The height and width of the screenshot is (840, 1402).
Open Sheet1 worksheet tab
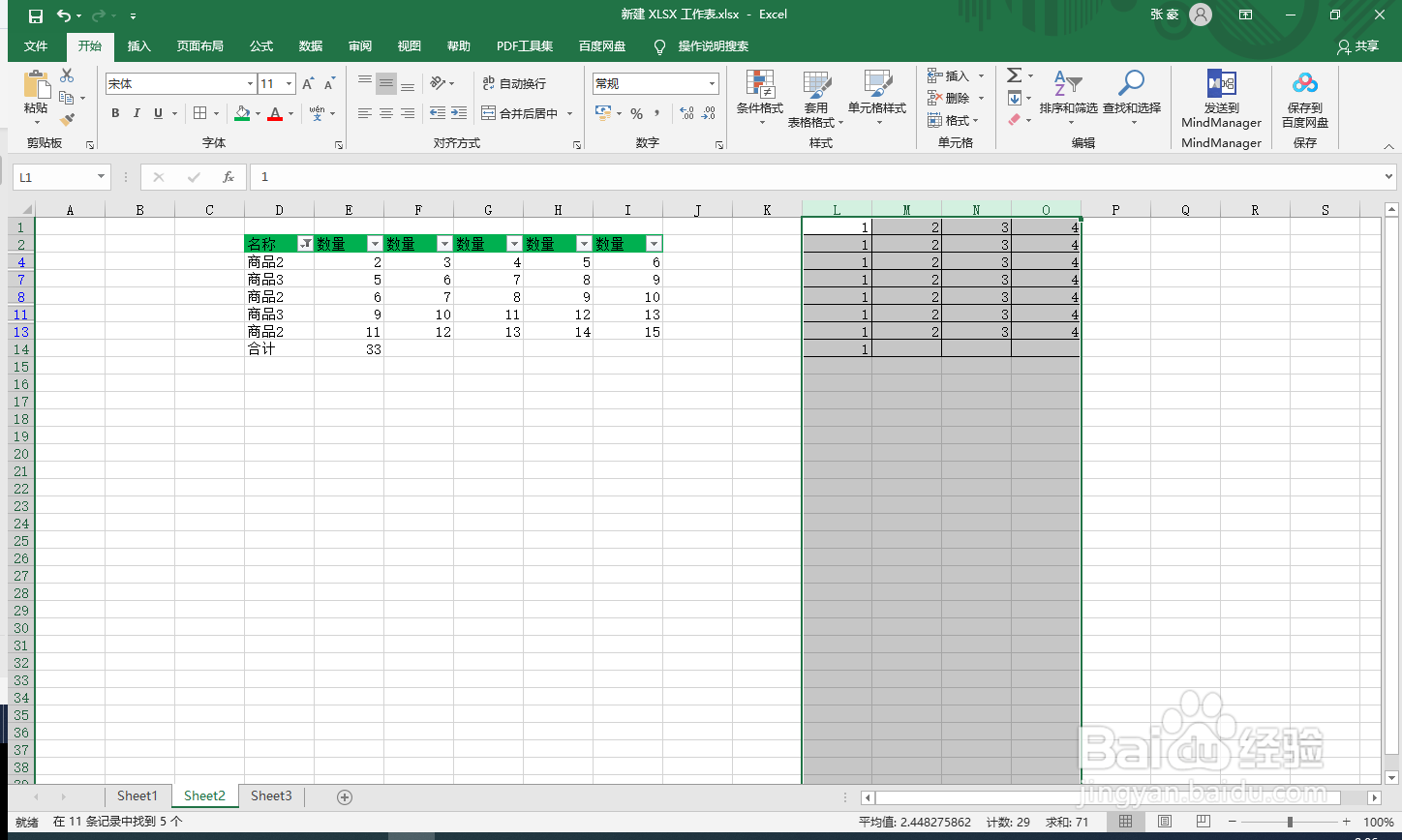click(137, 796)
